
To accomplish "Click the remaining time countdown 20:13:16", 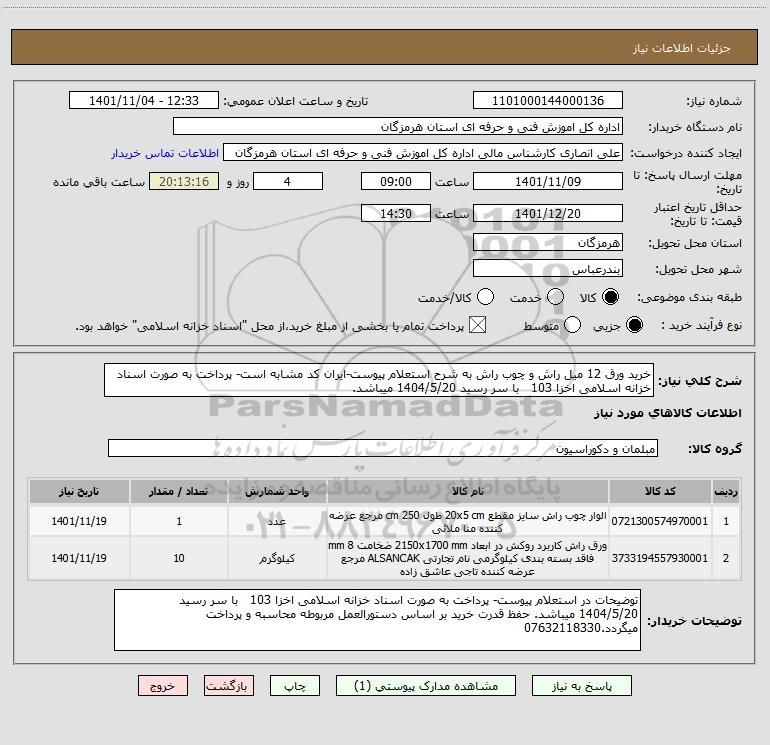I will click(x=184, y=181).
